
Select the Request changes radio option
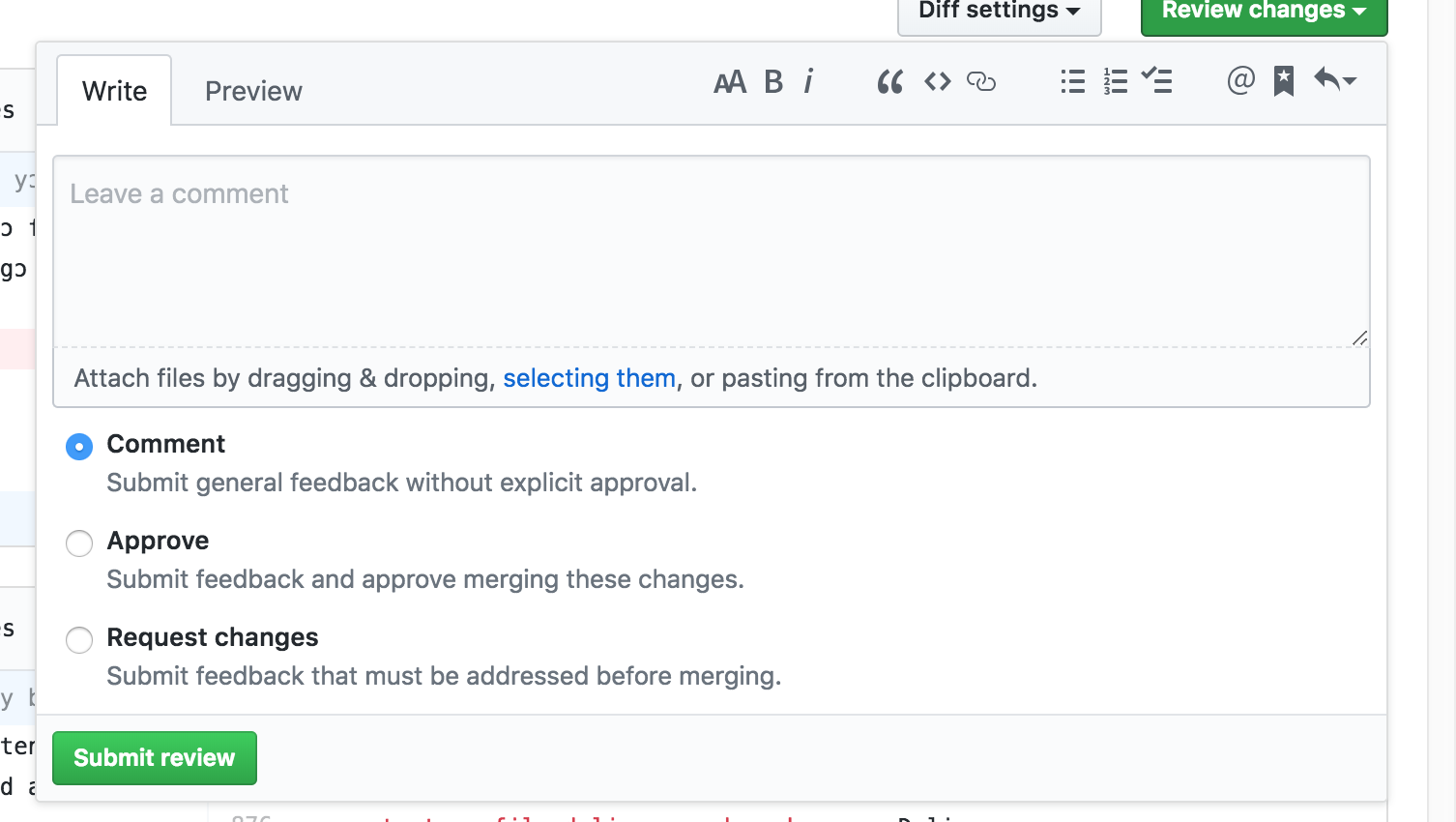pos(79,640)
